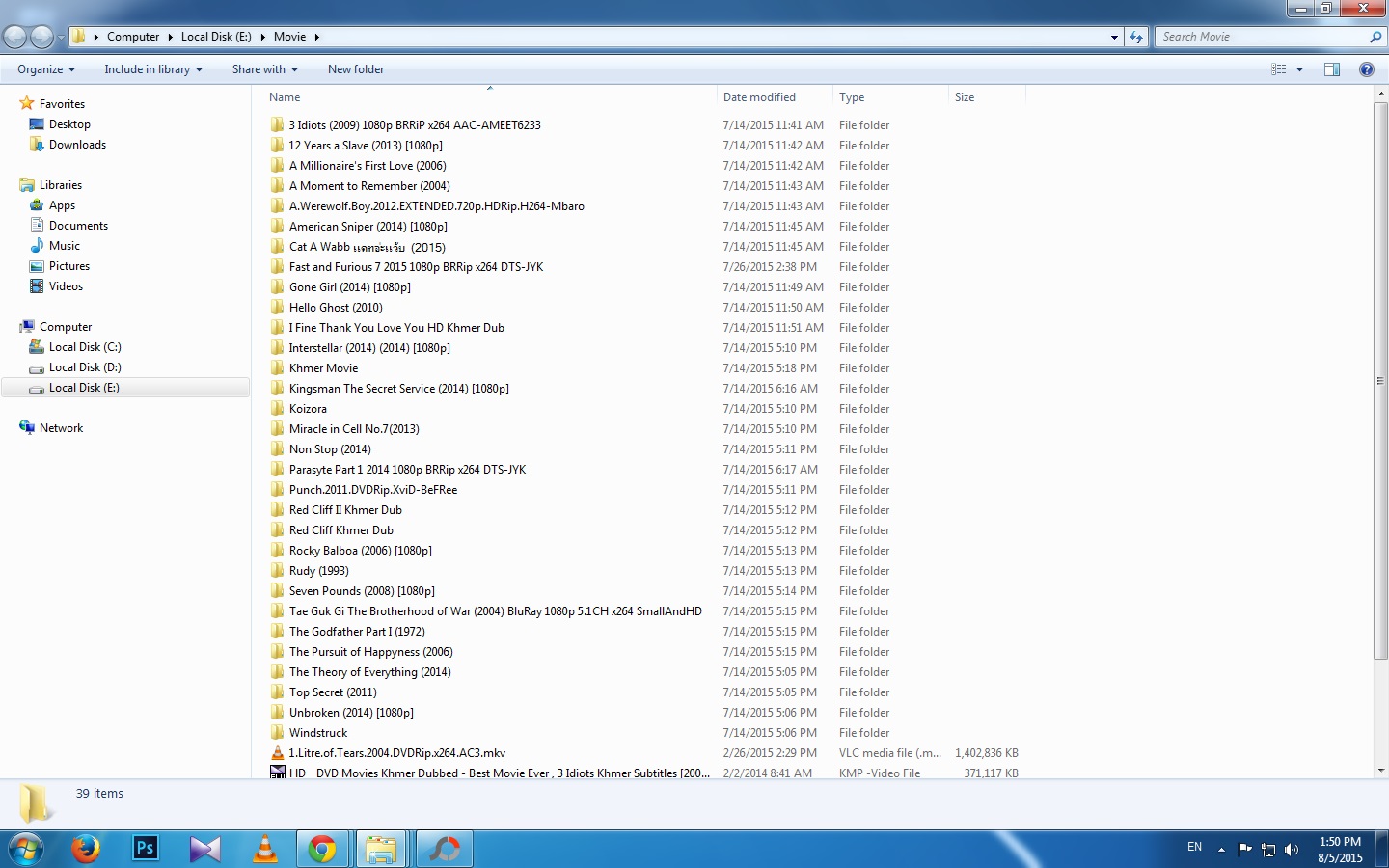Expand the arrow after Movie in breadcrumb

[316, 37]
